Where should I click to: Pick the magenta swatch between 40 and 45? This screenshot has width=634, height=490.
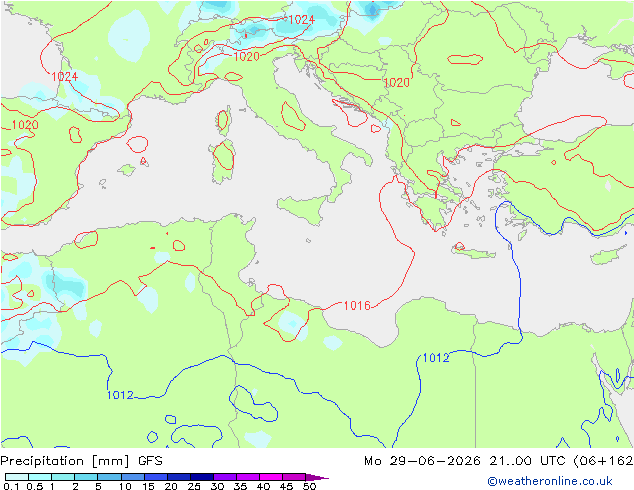[x=271, y=477]
